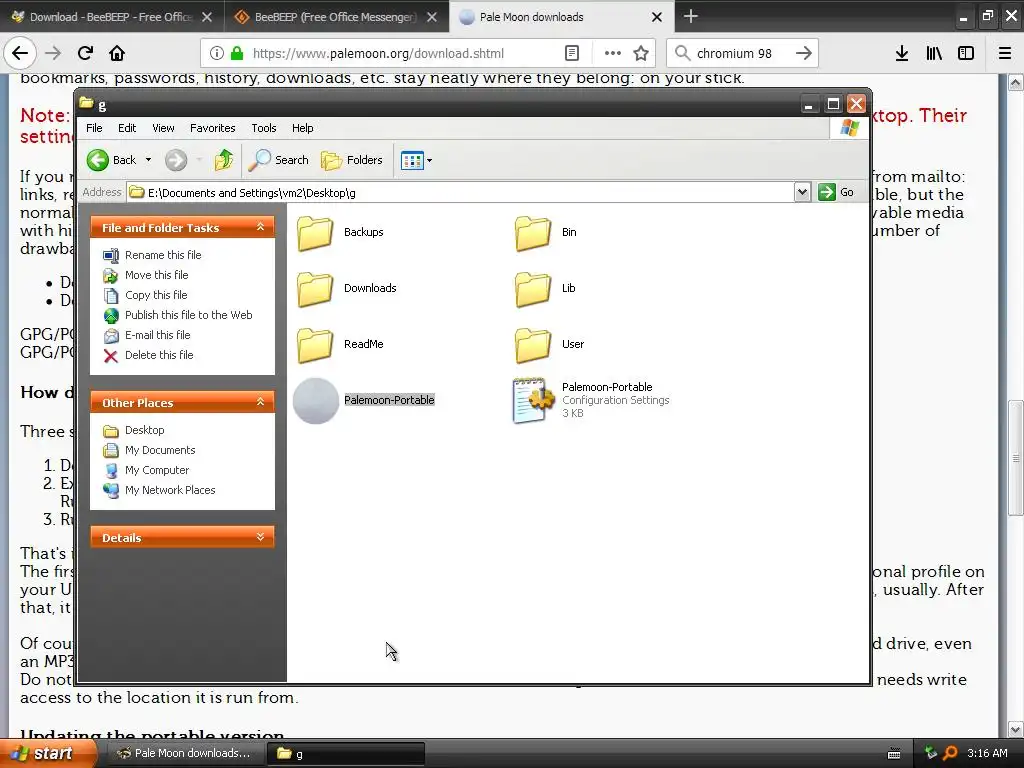Open My Computer in Other Places
This screenshot has width=1024, height=768.
coord(157,470)
